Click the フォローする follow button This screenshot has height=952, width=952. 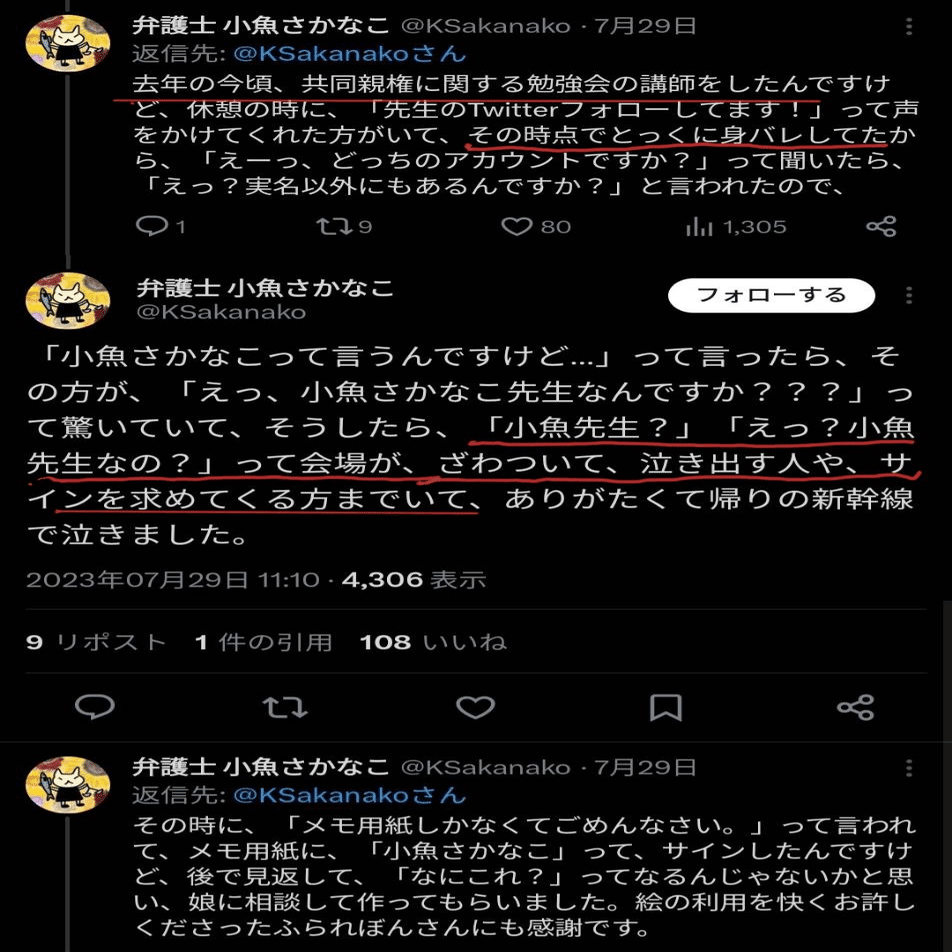(x=771, y=295)
